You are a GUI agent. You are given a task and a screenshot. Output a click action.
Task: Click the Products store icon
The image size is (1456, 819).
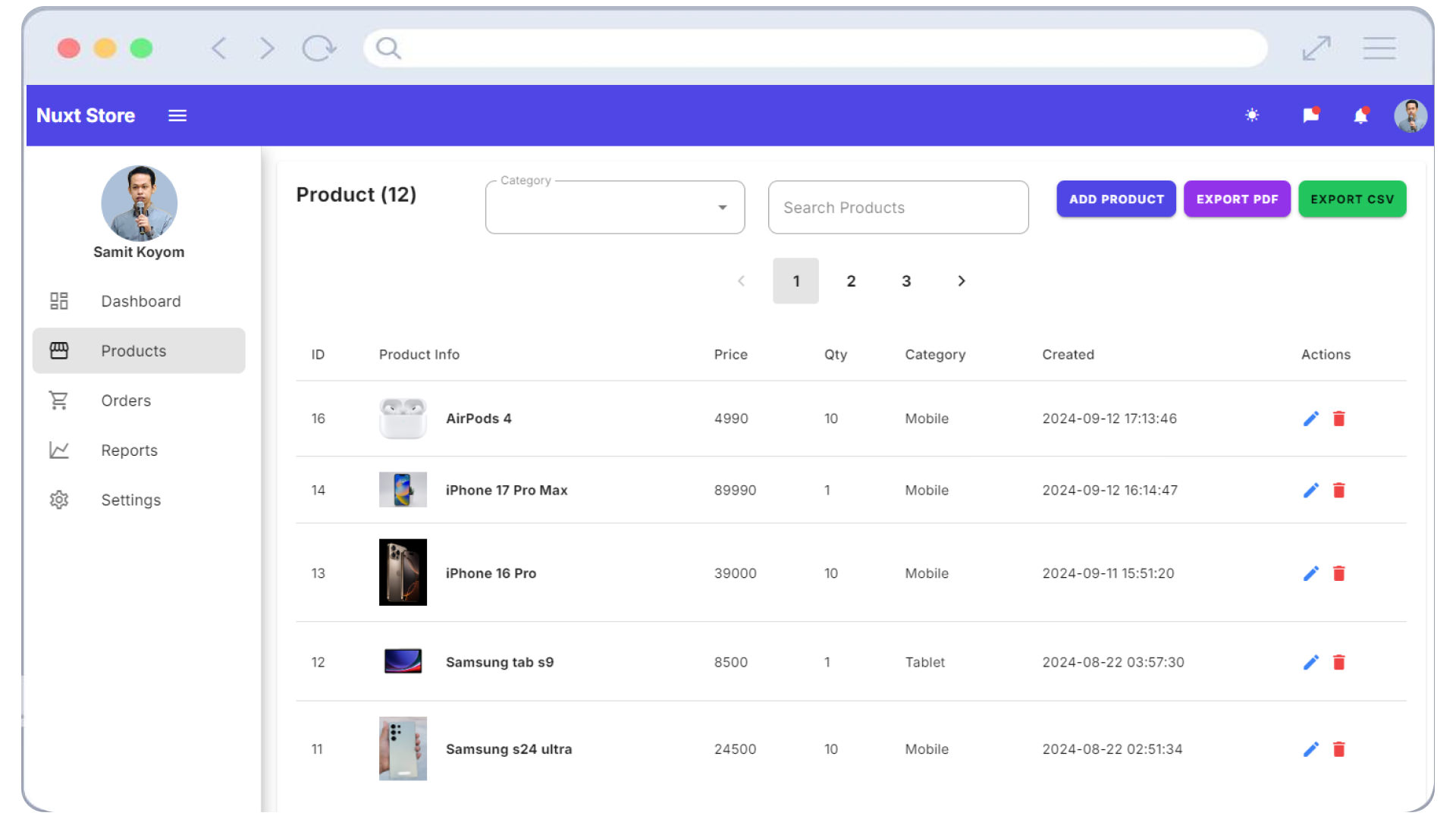coord(59,350)
